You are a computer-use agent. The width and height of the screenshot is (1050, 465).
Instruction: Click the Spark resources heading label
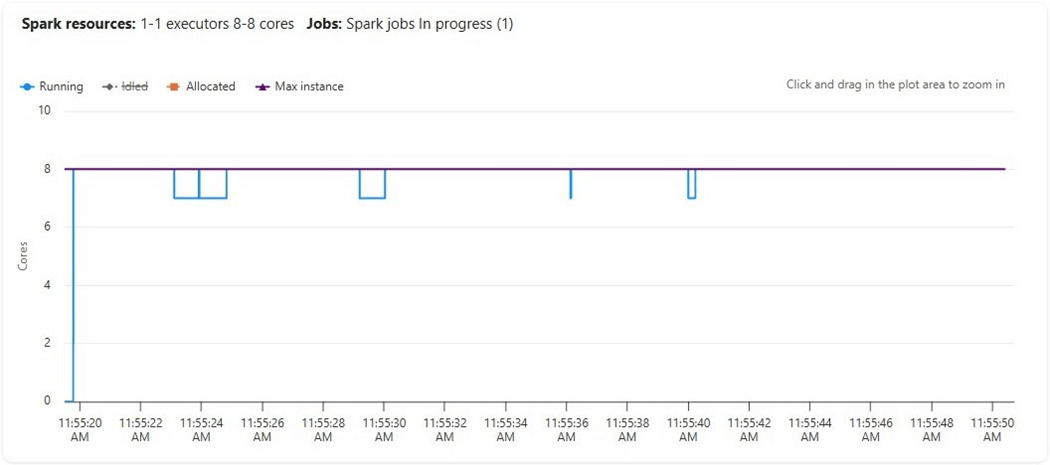[78, 24]
